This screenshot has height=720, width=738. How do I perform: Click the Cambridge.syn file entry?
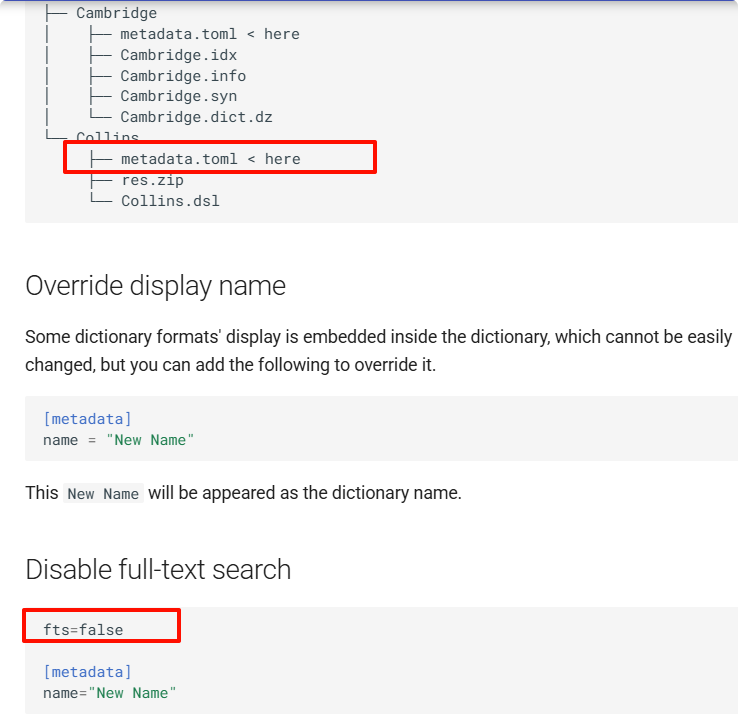pyautogui.click(x=178, y=97)
